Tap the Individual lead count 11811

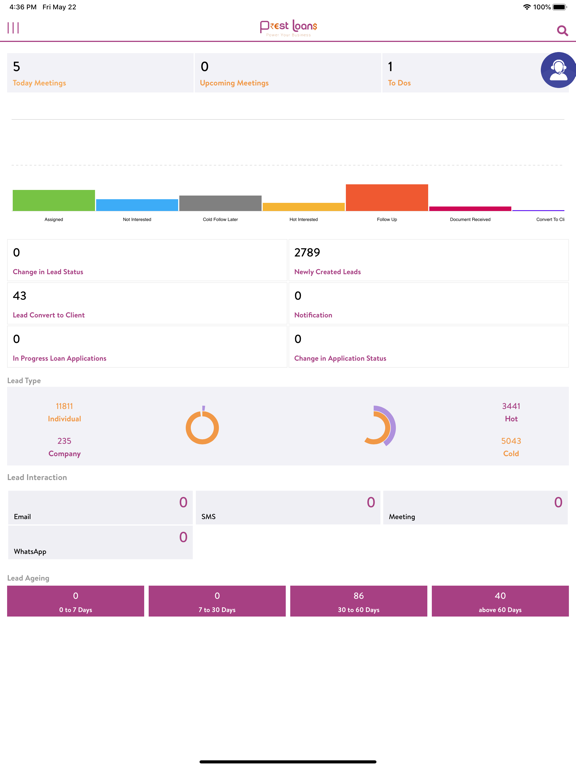click(x=64, y=406)
